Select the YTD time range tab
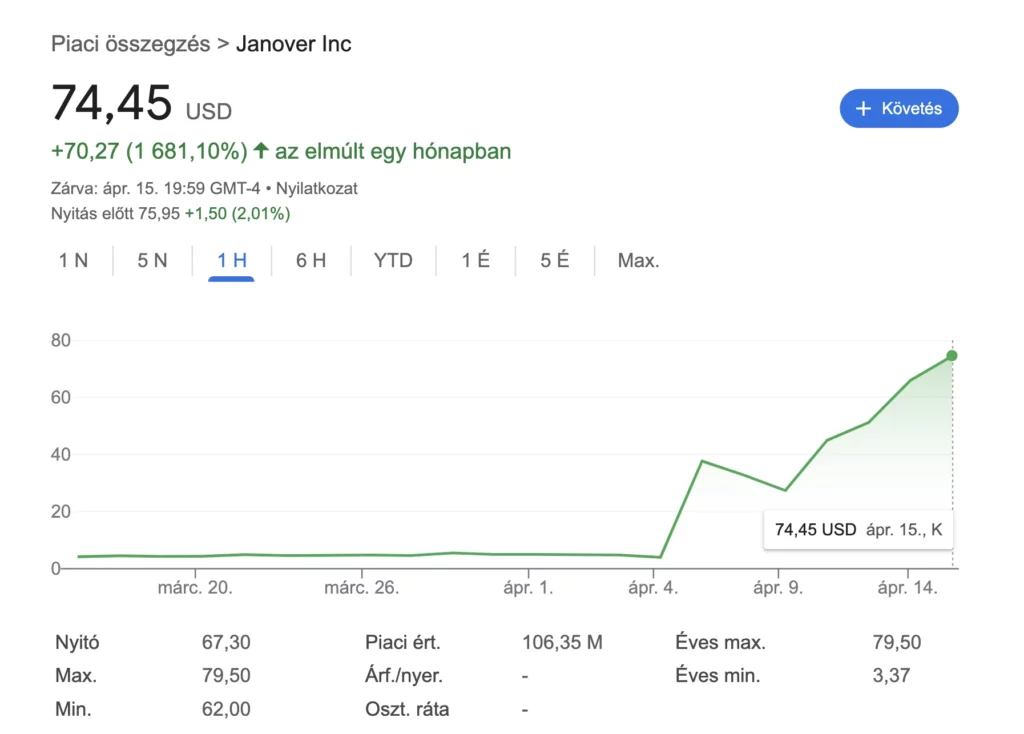This screenshot has width=1024, height=734. point(393,261)
